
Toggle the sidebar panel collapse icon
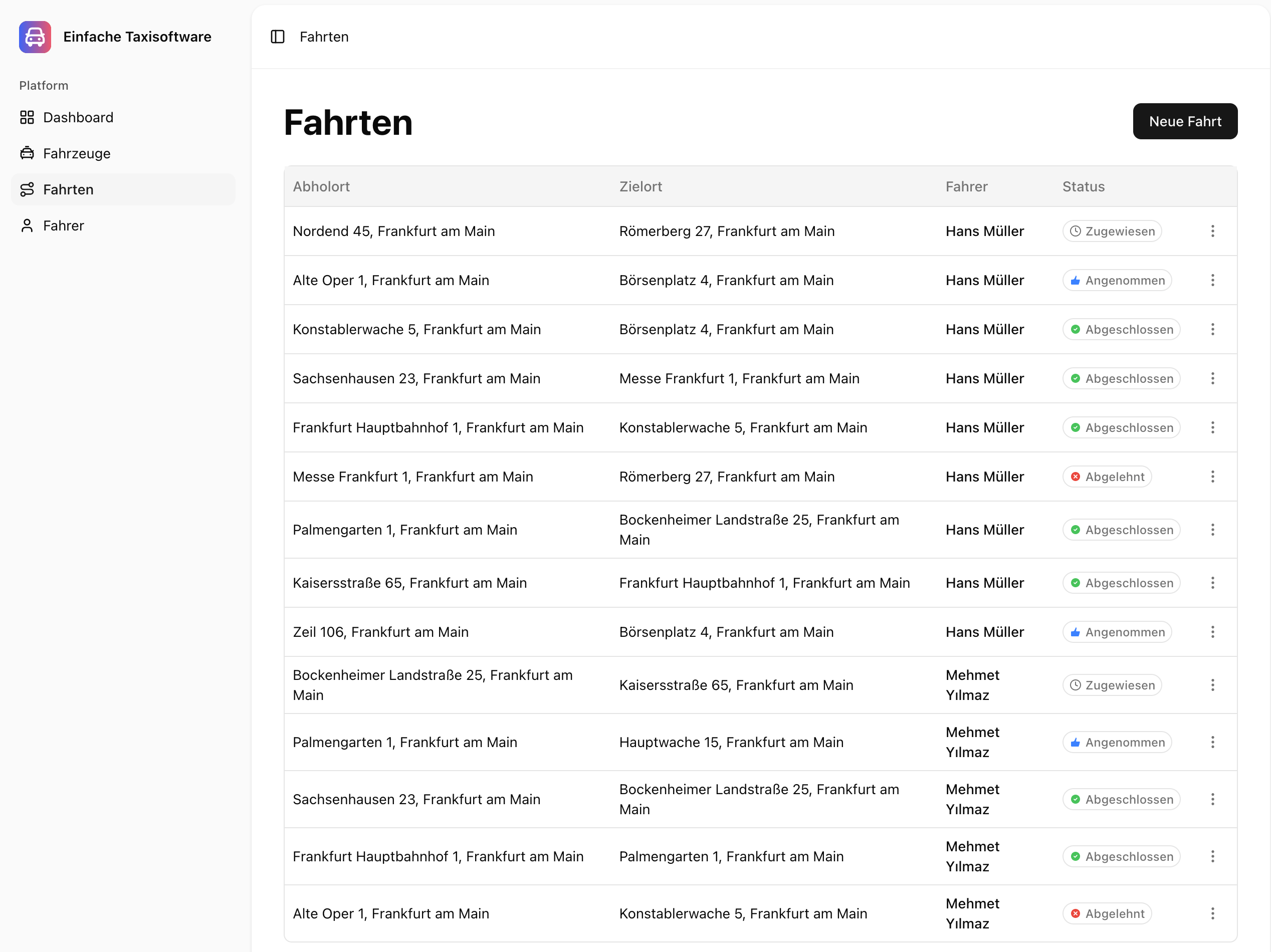click(278, 37)
